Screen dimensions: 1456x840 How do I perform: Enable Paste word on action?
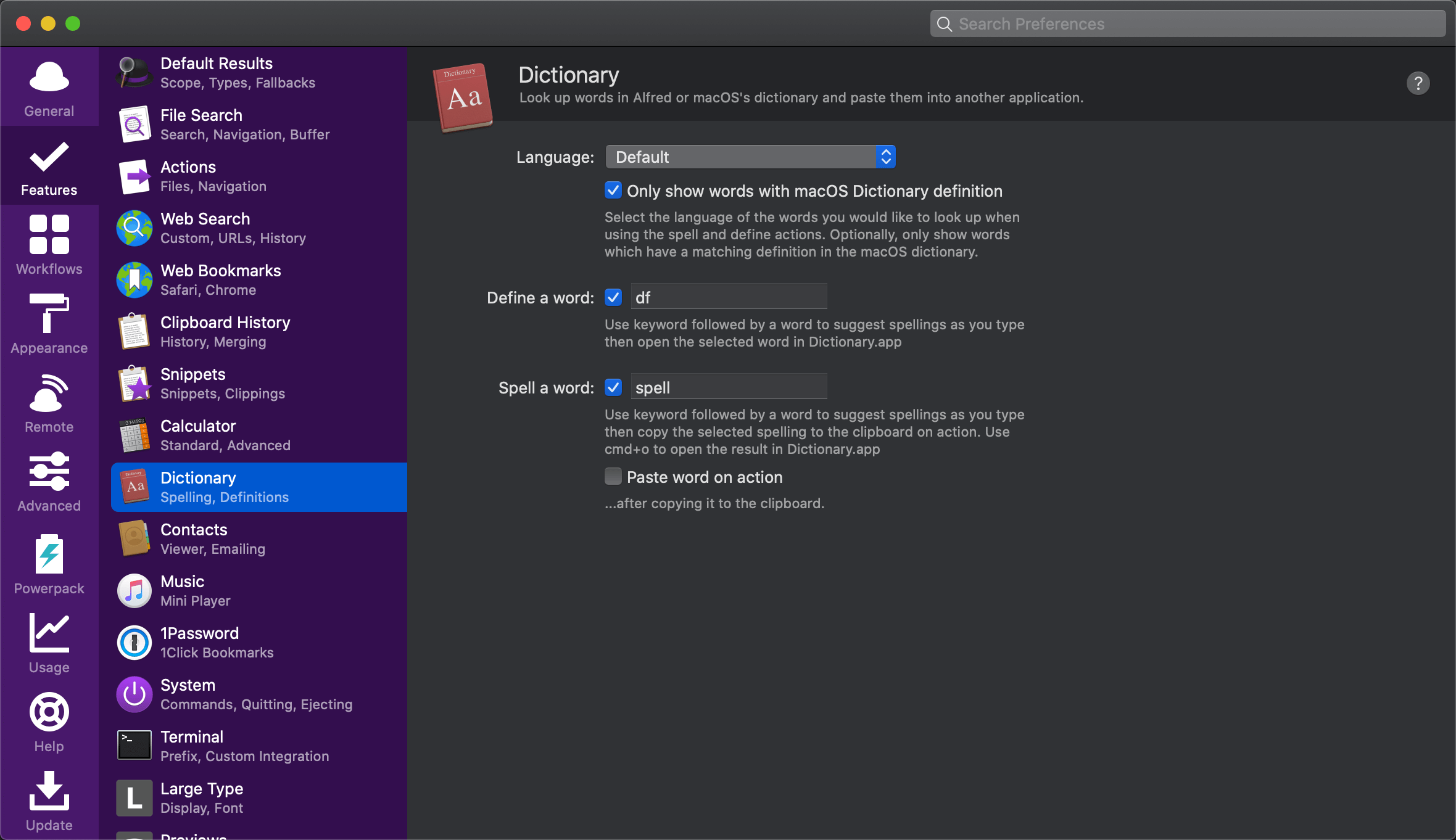(x=613, y=476)
